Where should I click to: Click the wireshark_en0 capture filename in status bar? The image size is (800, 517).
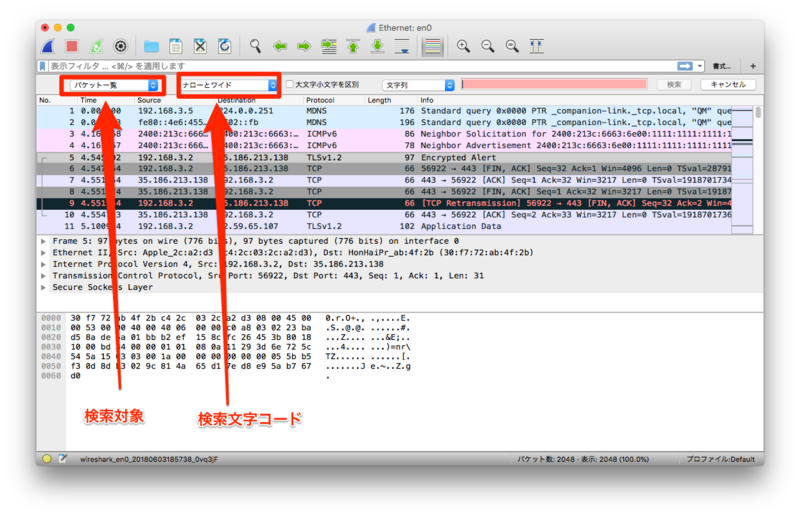pos(148,459)
